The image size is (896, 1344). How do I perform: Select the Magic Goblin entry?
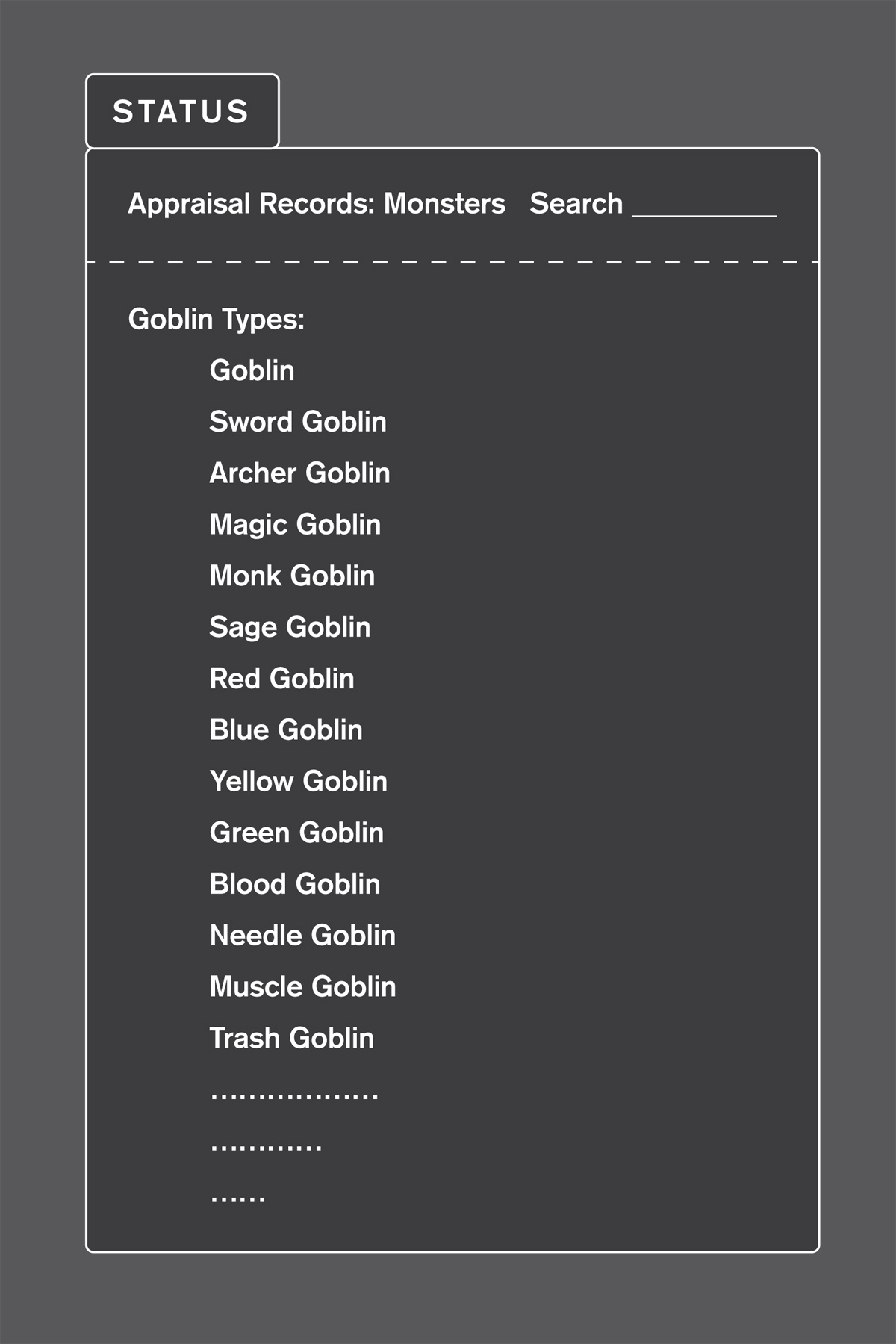coord(295,525)
